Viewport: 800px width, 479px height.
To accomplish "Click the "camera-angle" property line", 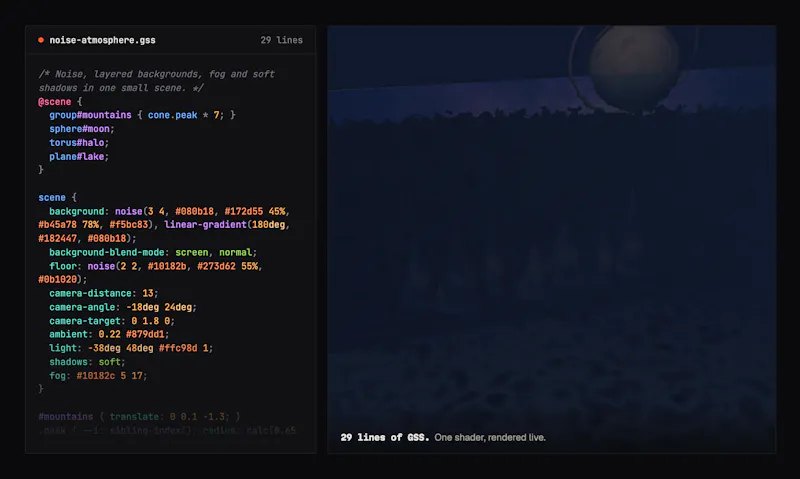I will coord(123,307).
